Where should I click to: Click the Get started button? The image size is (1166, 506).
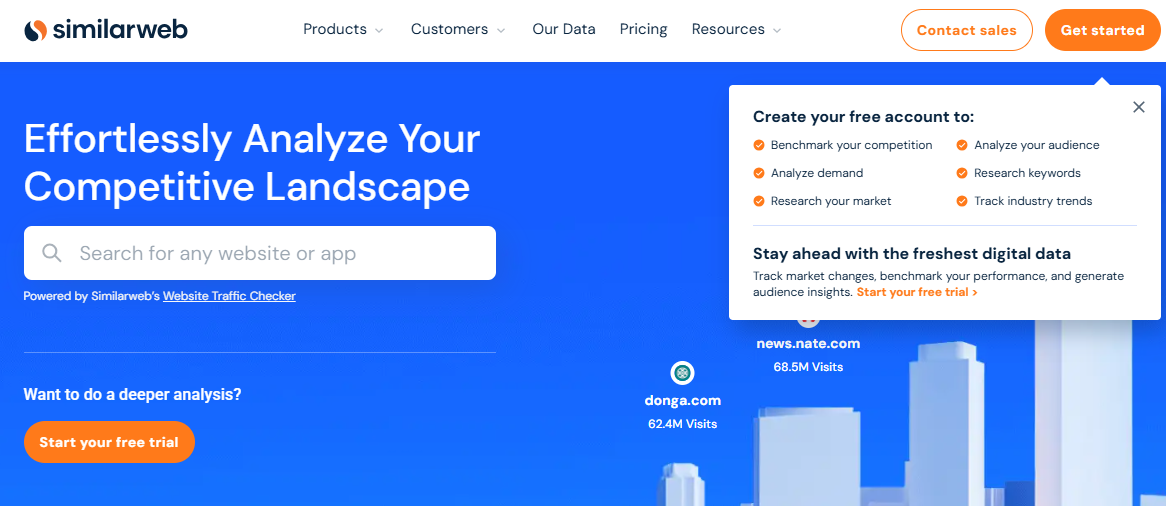pyautogui.click(x=1102, y=30)
